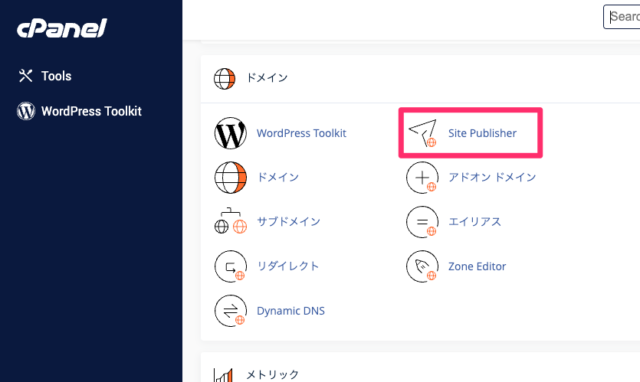Click the Zone Editor pen icon
The height and width of the screenshot is (382, 640).
click(422, 267)
